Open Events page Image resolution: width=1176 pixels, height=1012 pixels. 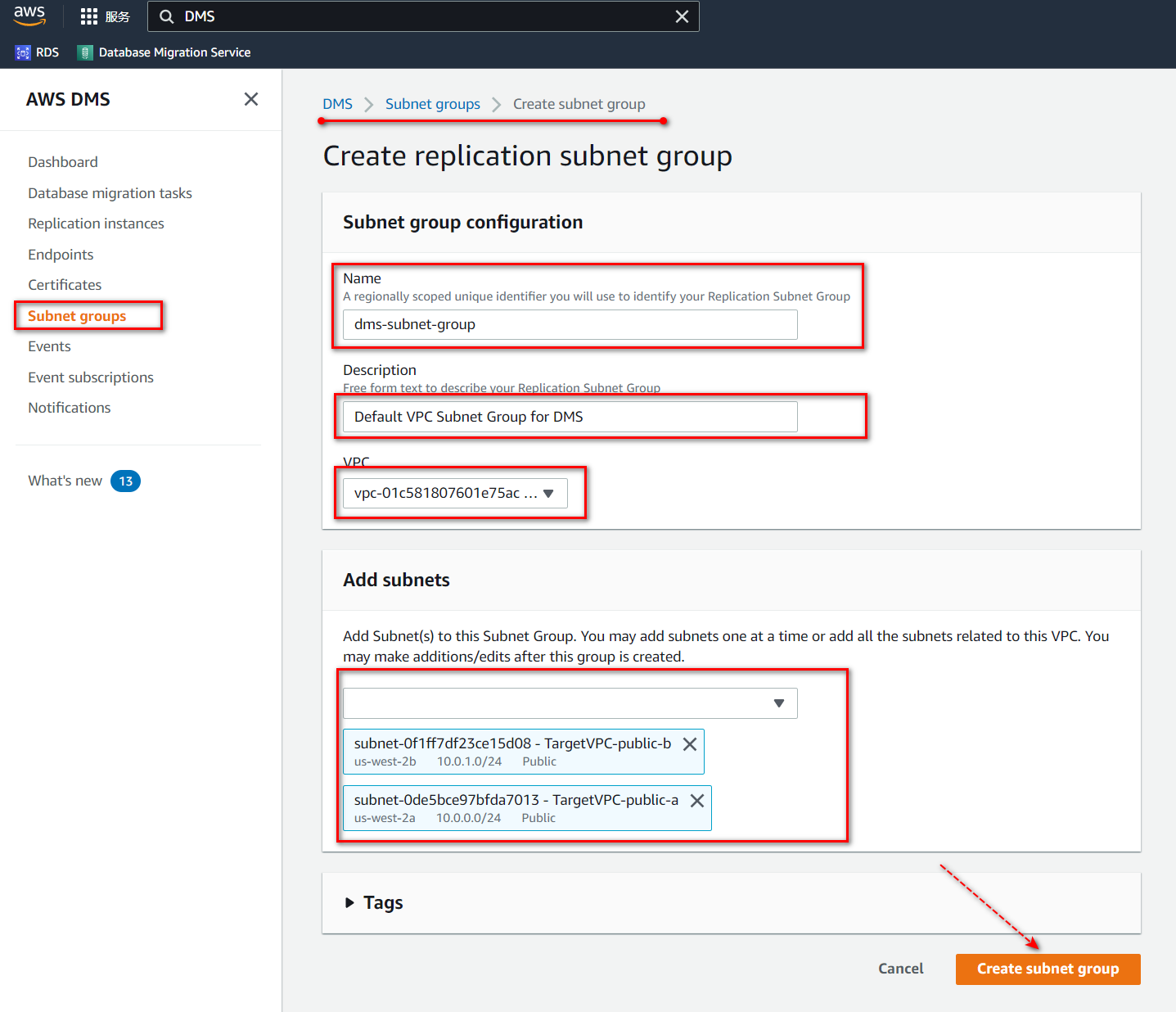49,346
